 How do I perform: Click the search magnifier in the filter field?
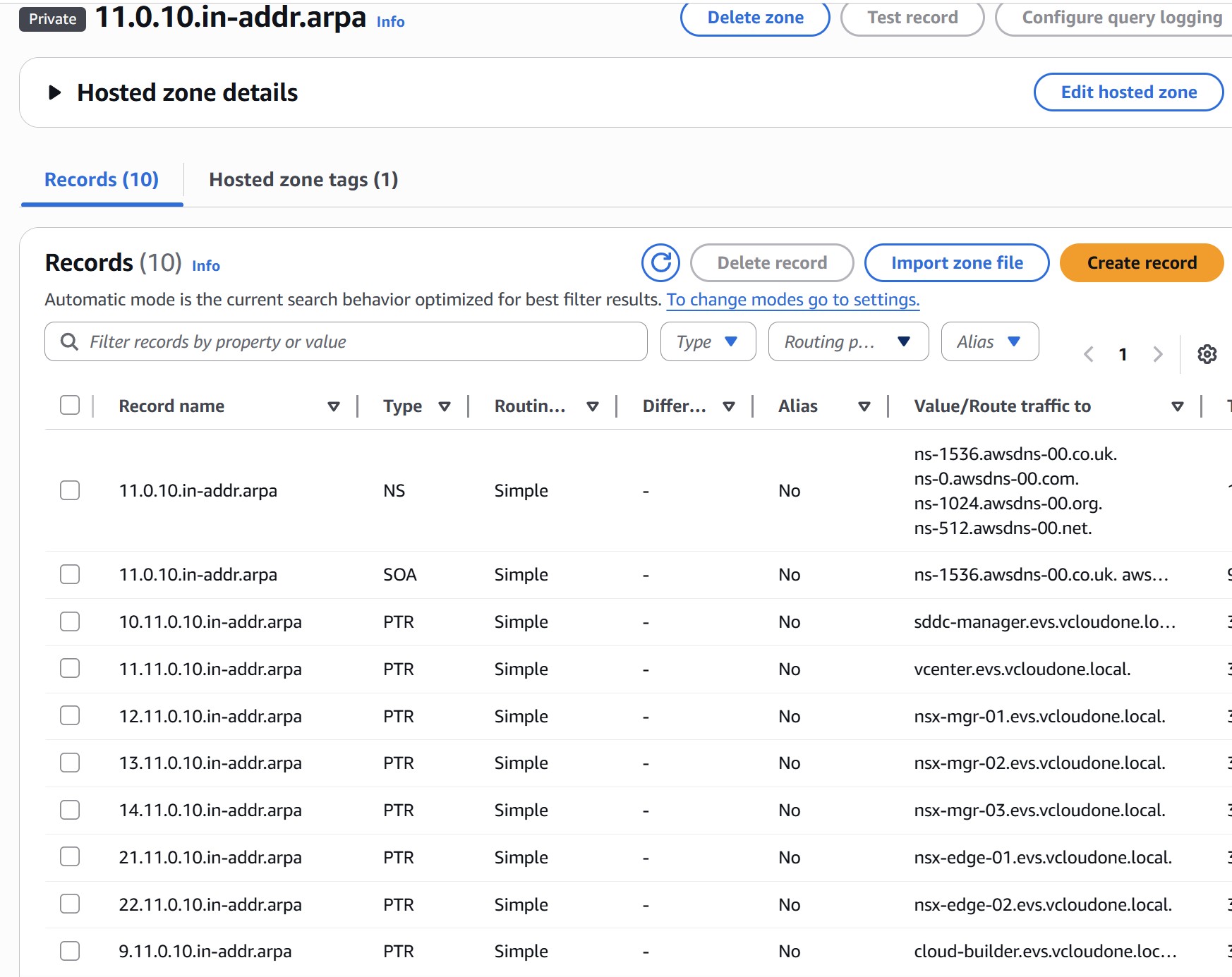[x=68, y=341]
